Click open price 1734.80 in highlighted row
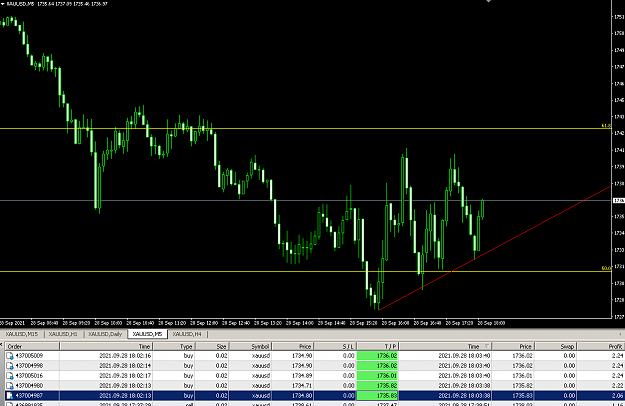 pyautogui.click(x=301, y=396)
